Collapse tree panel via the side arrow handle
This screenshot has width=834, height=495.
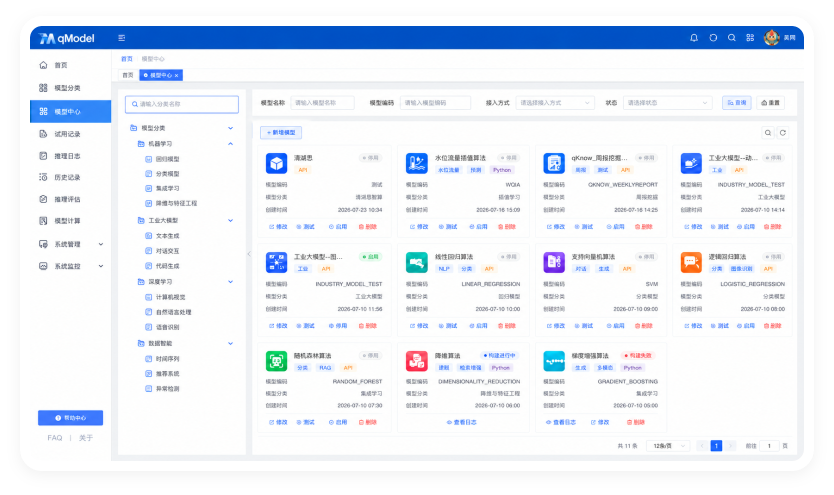pyautogui.click(x=249, y=254)
